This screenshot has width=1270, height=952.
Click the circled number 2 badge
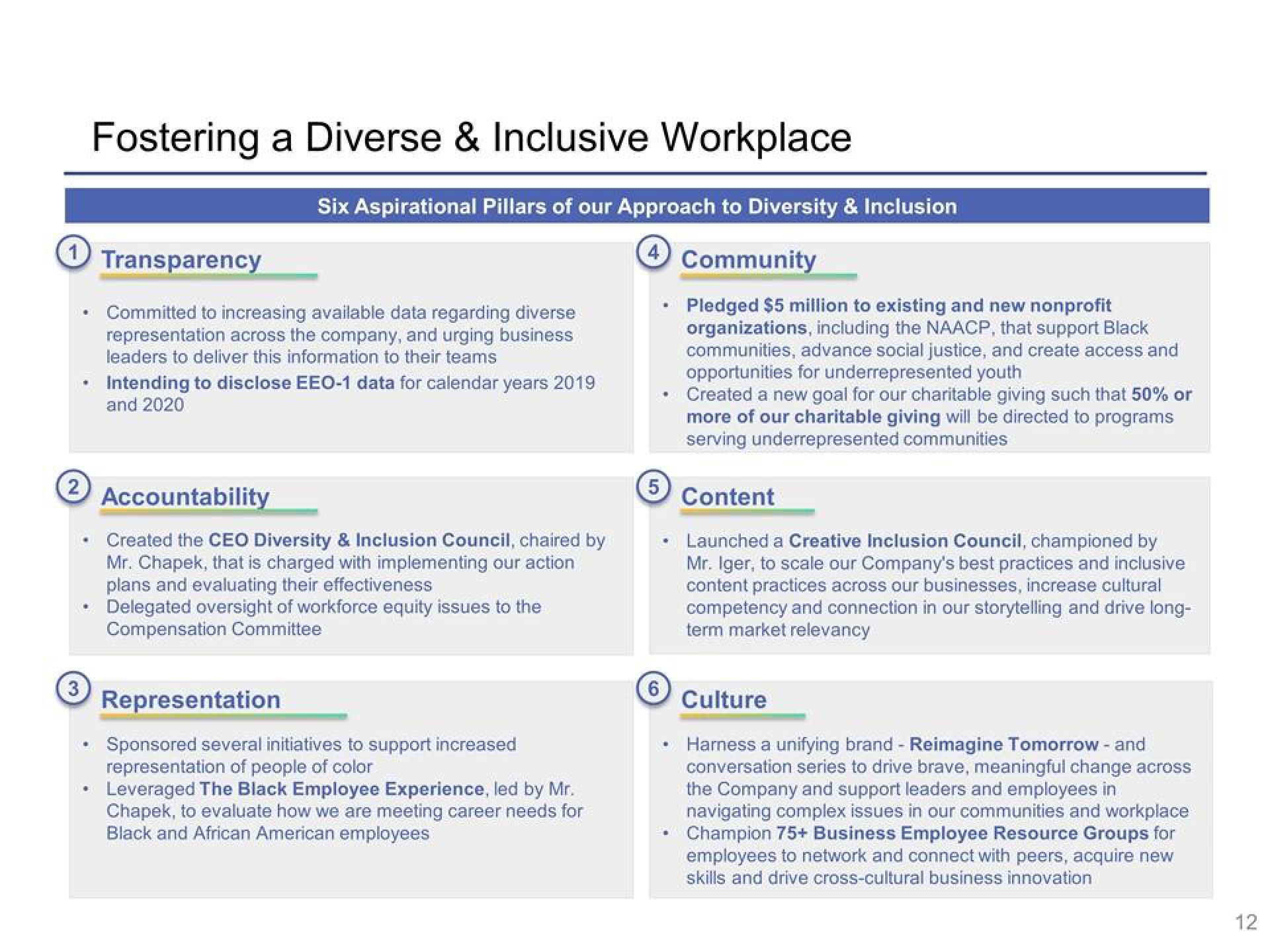point(73,488)
